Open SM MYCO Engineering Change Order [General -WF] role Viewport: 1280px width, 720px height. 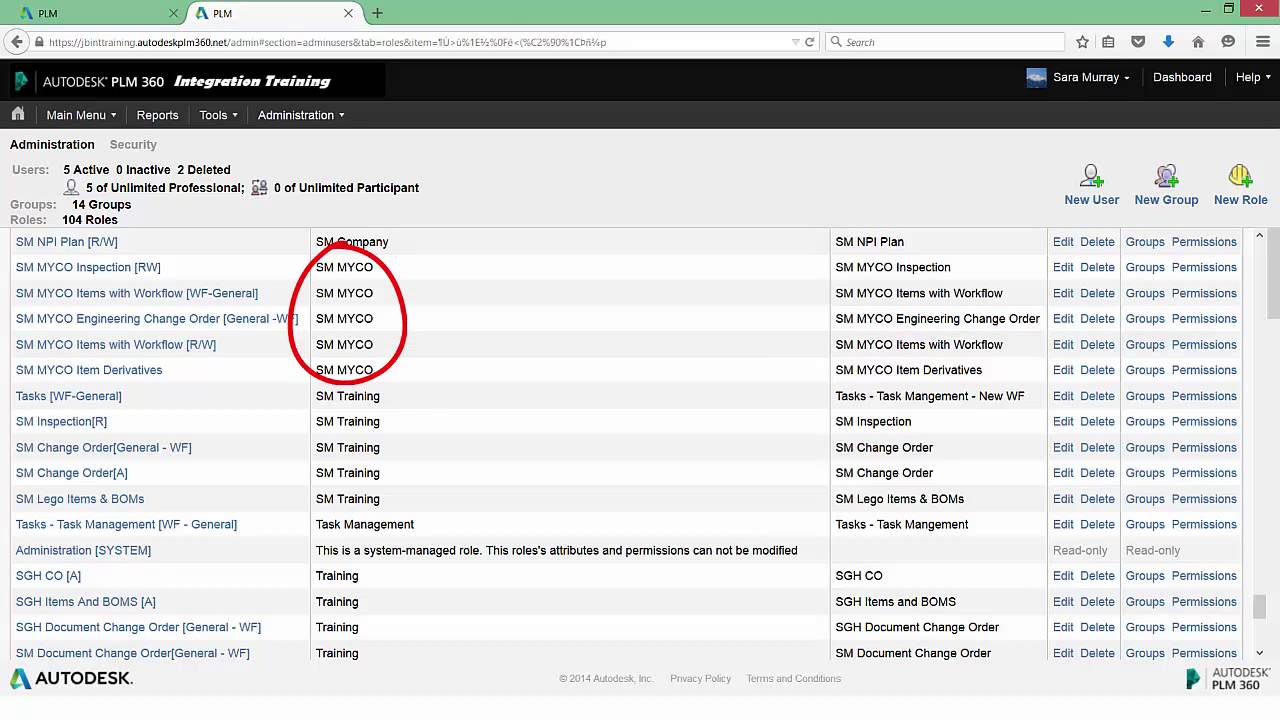pyautogui.click(x=157, y=319)
